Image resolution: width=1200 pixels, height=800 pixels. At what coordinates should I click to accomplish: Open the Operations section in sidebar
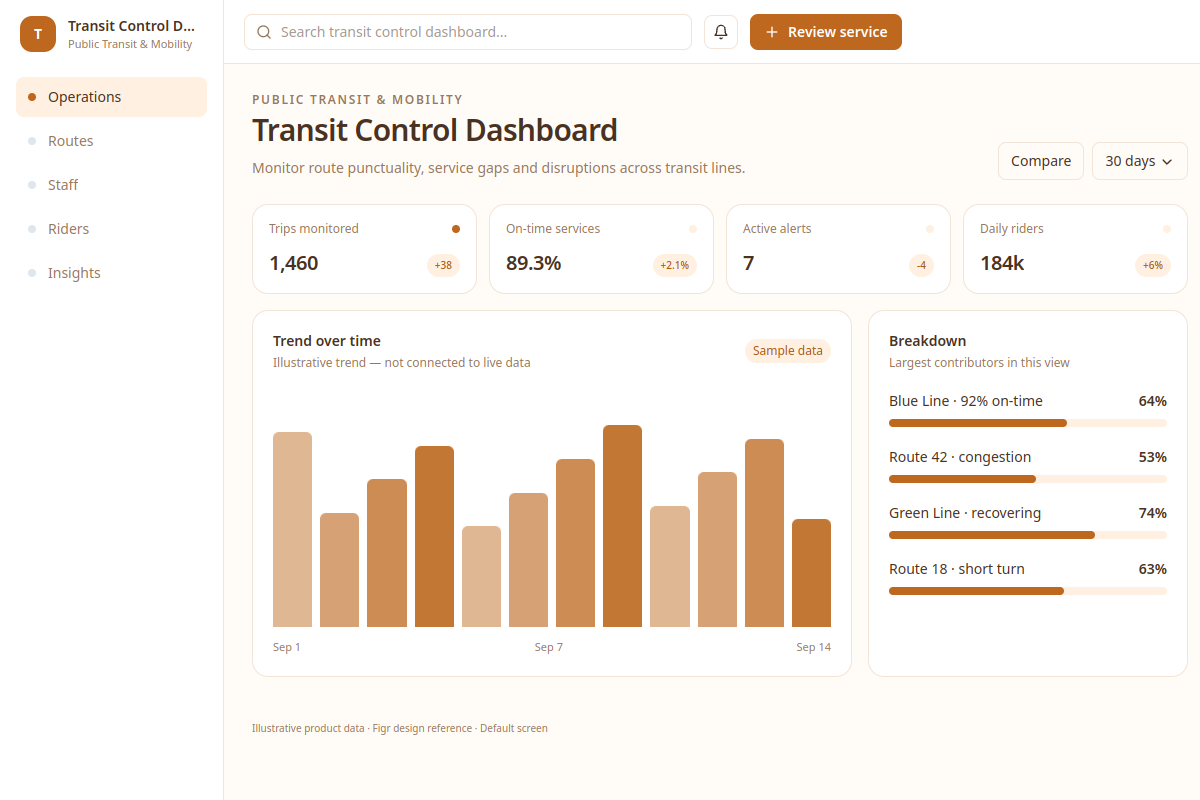pos(112,97)
